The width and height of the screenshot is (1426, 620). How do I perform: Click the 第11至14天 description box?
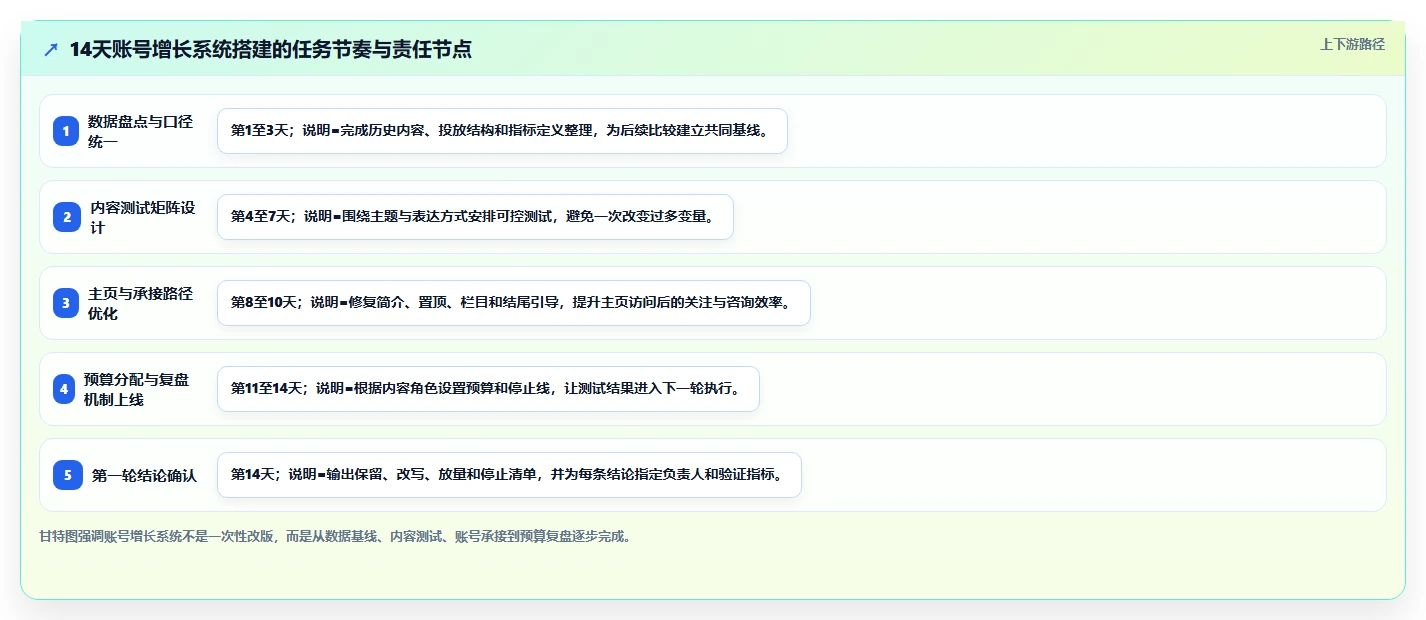(x=488, y=389)
